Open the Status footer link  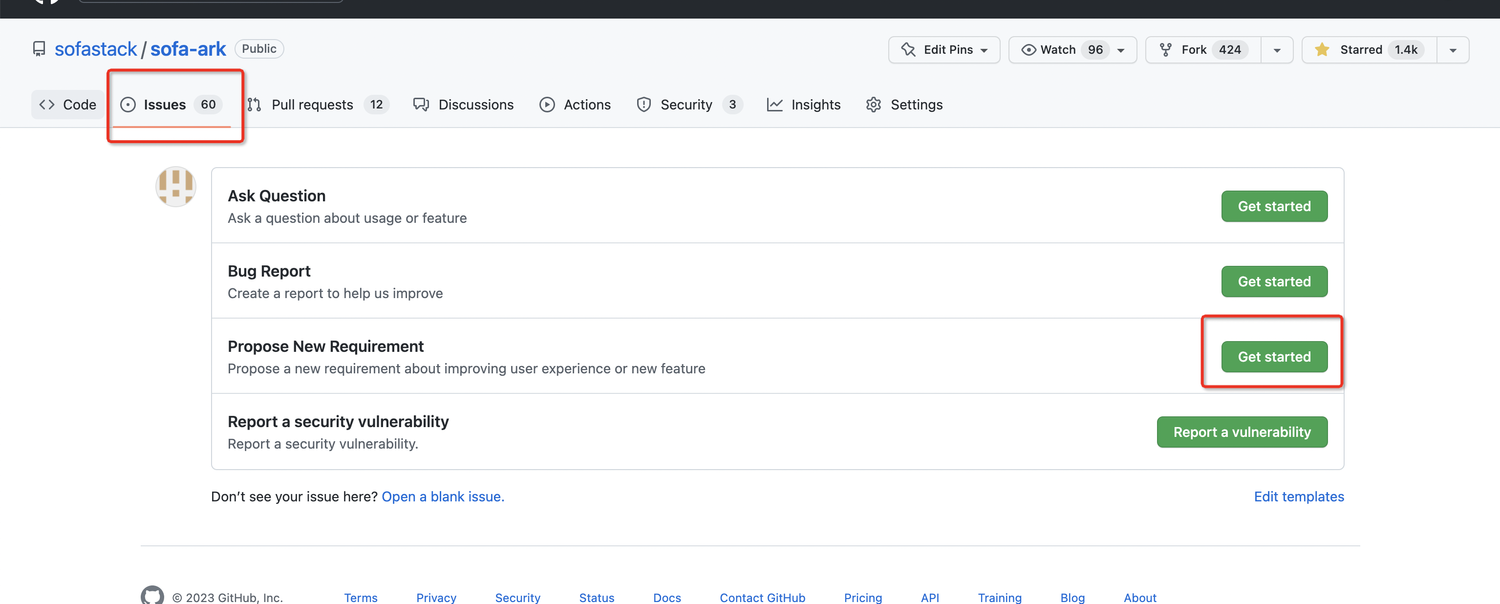pyautogui.click(x=597, y=598)
